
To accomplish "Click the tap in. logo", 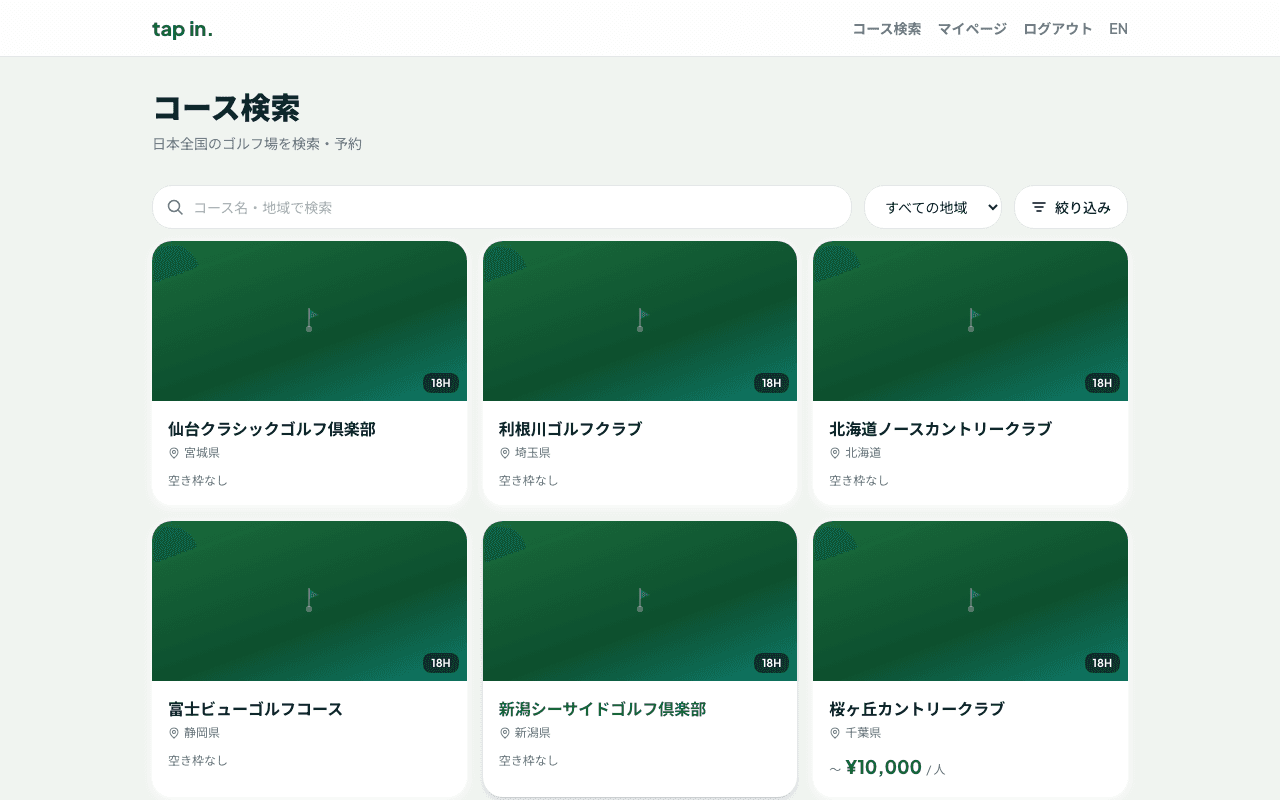I will click(182, 28).
